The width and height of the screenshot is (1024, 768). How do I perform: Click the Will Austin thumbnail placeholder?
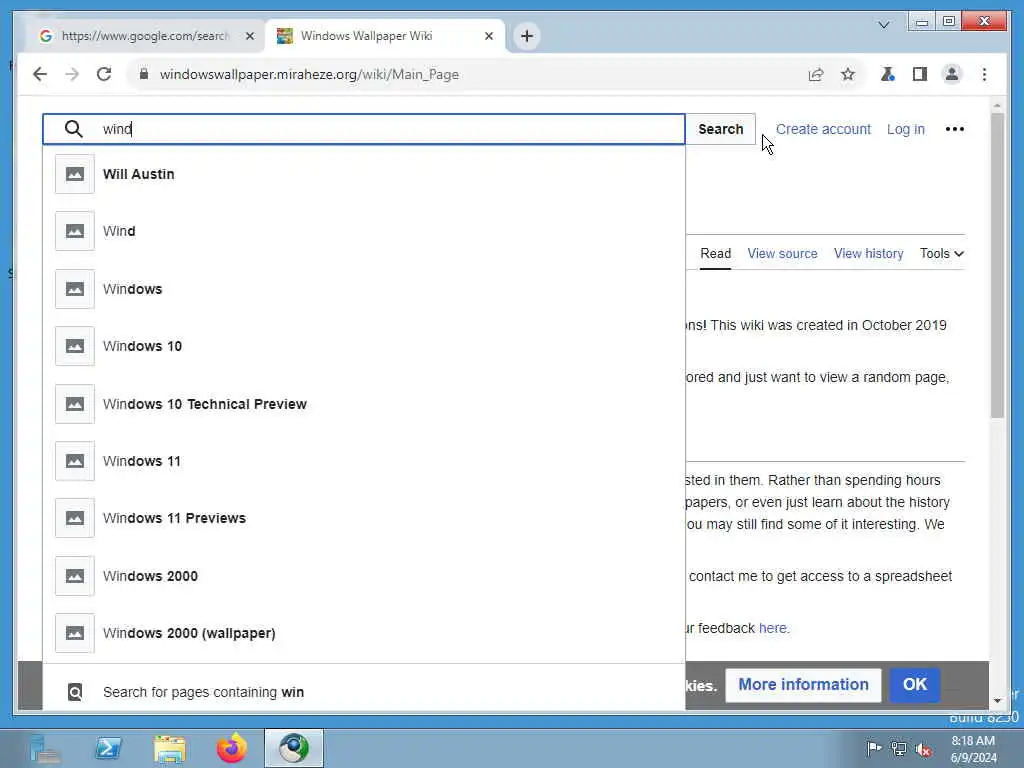click(x=74, y=174)
